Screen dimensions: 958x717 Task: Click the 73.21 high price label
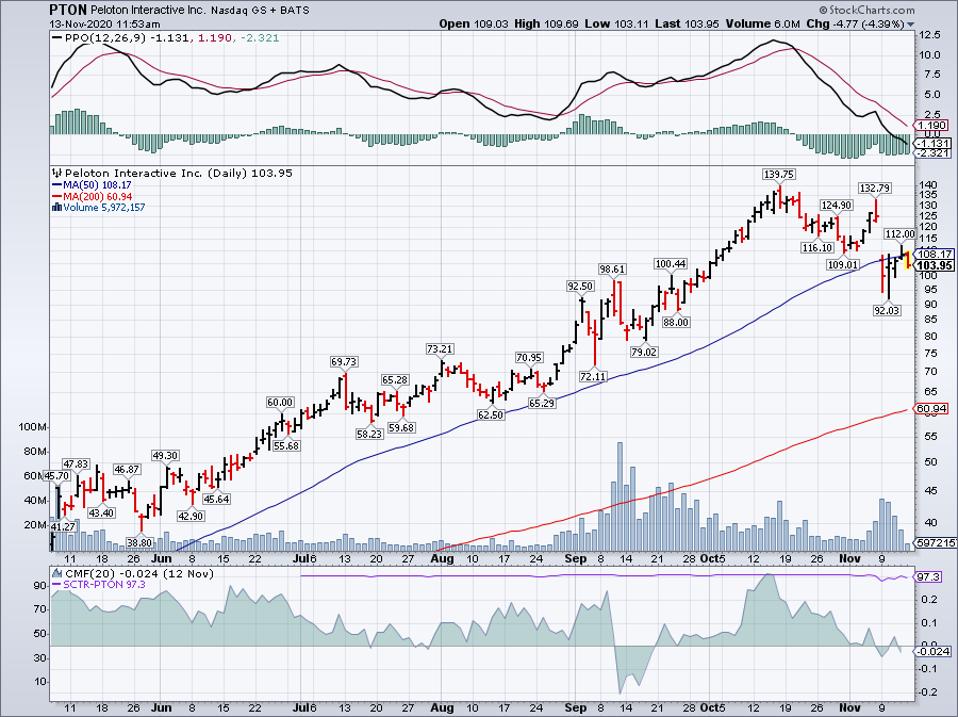(440, 349)
